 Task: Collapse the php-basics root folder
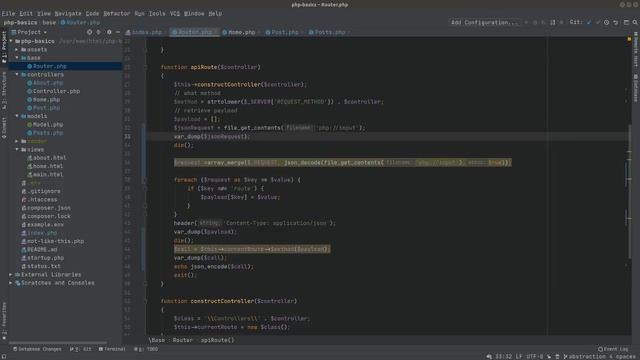coord(11,41)
